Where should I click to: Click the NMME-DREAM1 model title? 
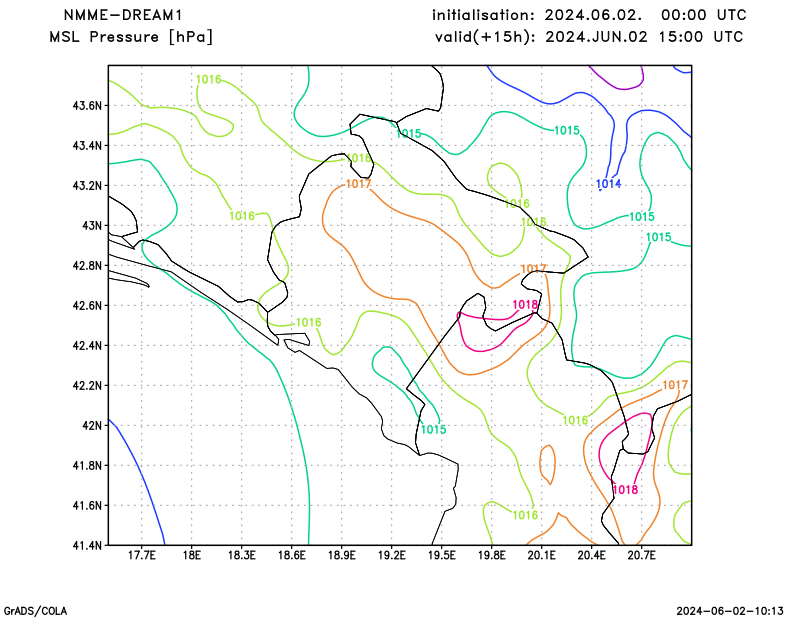click(122, 15)
